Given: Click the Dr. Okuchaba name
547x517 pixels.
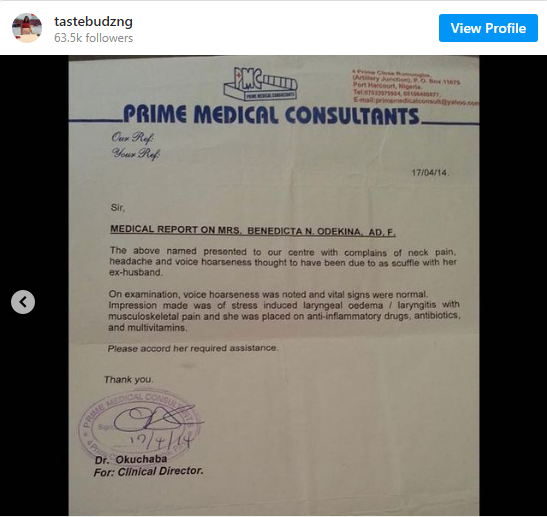Looking at the screenshot, I should point(131,459).
